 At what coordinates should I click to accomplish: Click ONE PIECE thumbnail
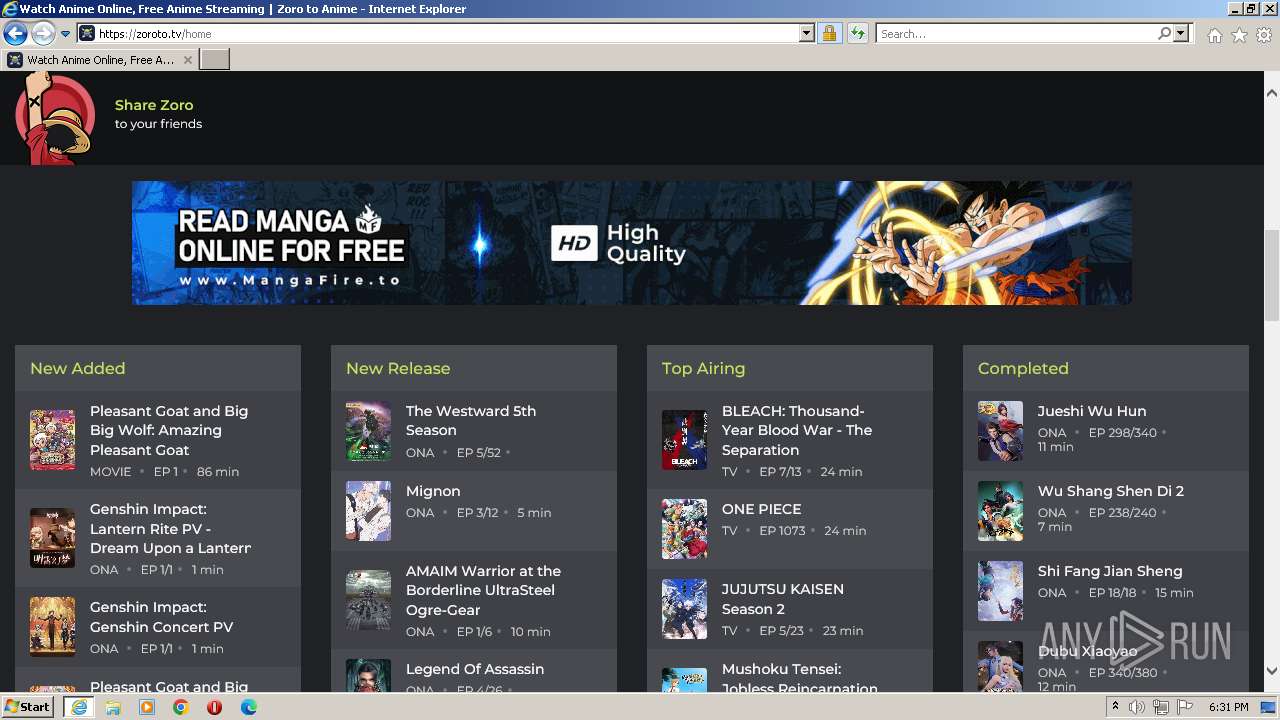tap(684, 529)
